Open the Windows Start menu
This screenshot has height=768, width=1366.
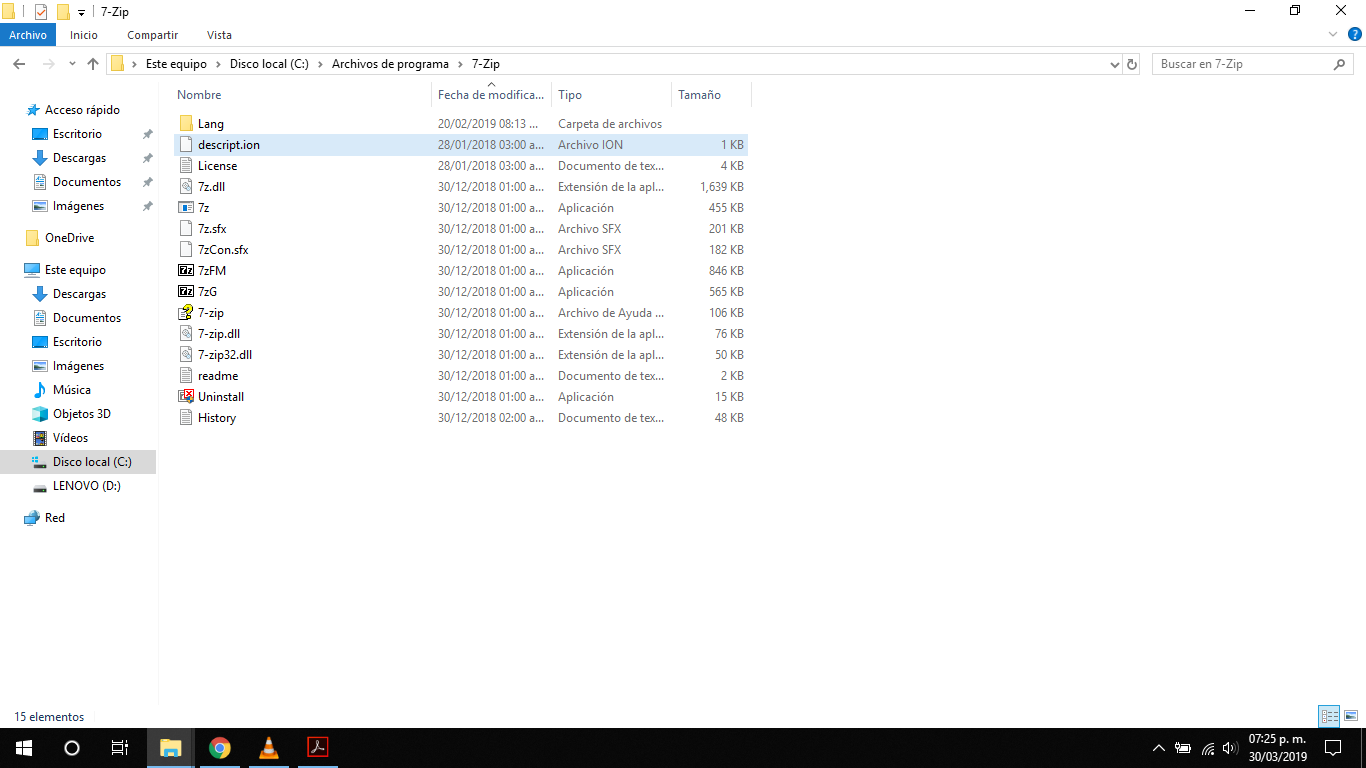[24, 748]
